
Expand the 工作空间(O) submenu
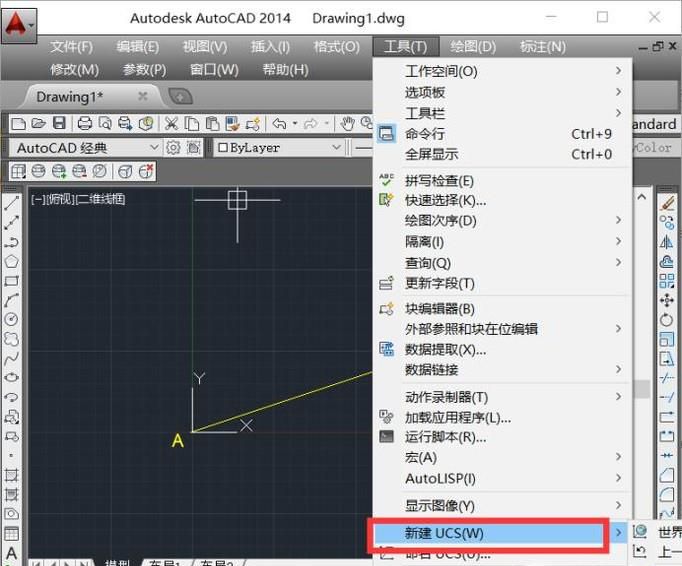tap(441, 71)
